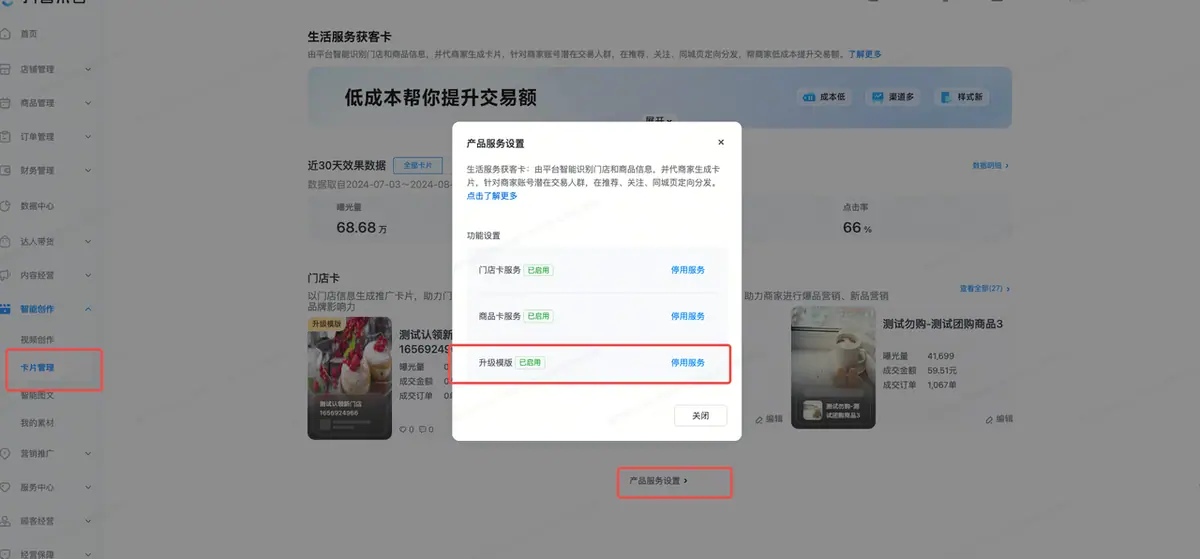Click the blue 智能创作 sidebar icon

[x=6, y=310]
